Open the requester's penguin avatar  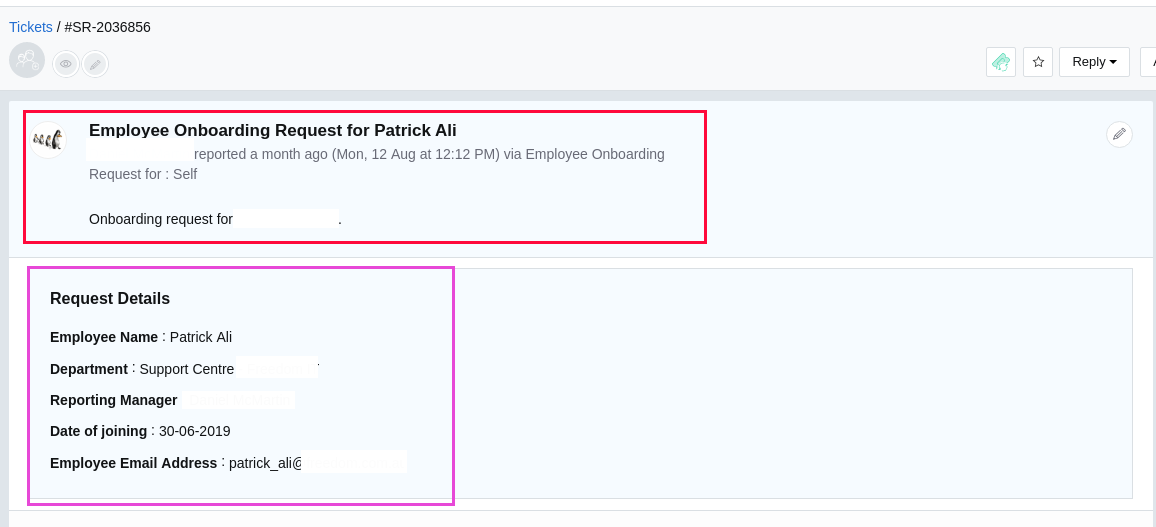[x=49, y=139]
